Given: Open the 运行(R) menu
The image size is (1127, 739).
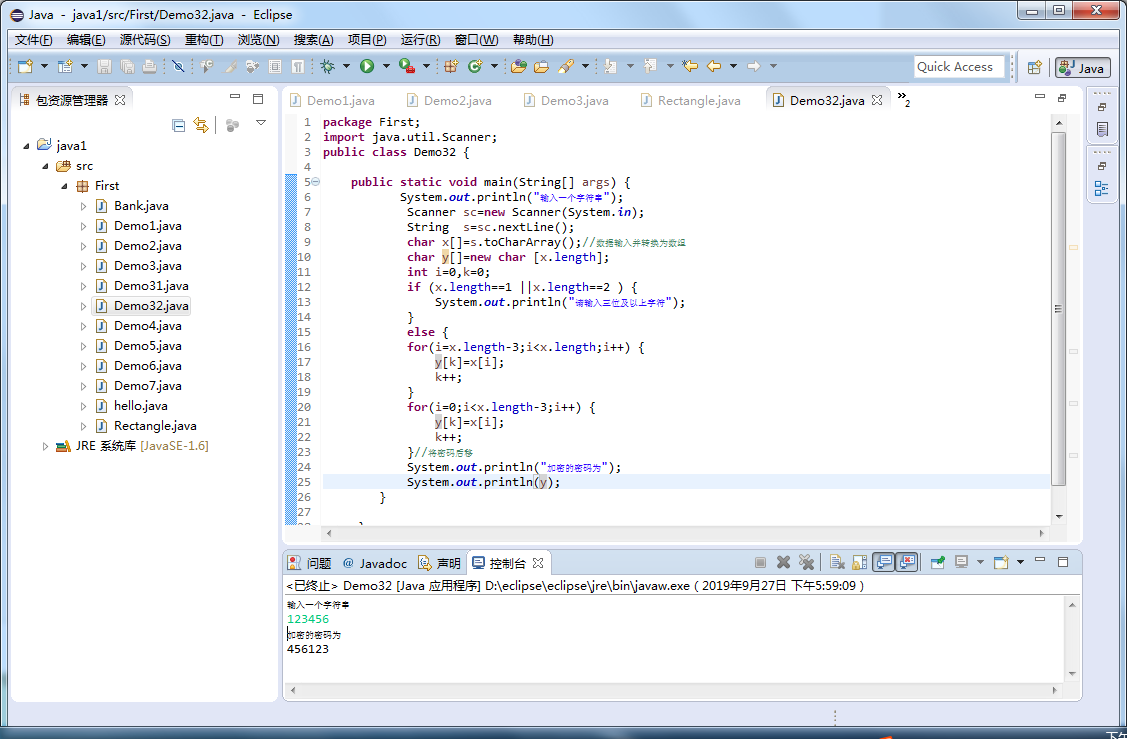Looking at the screenshot, I should (420, 40).
